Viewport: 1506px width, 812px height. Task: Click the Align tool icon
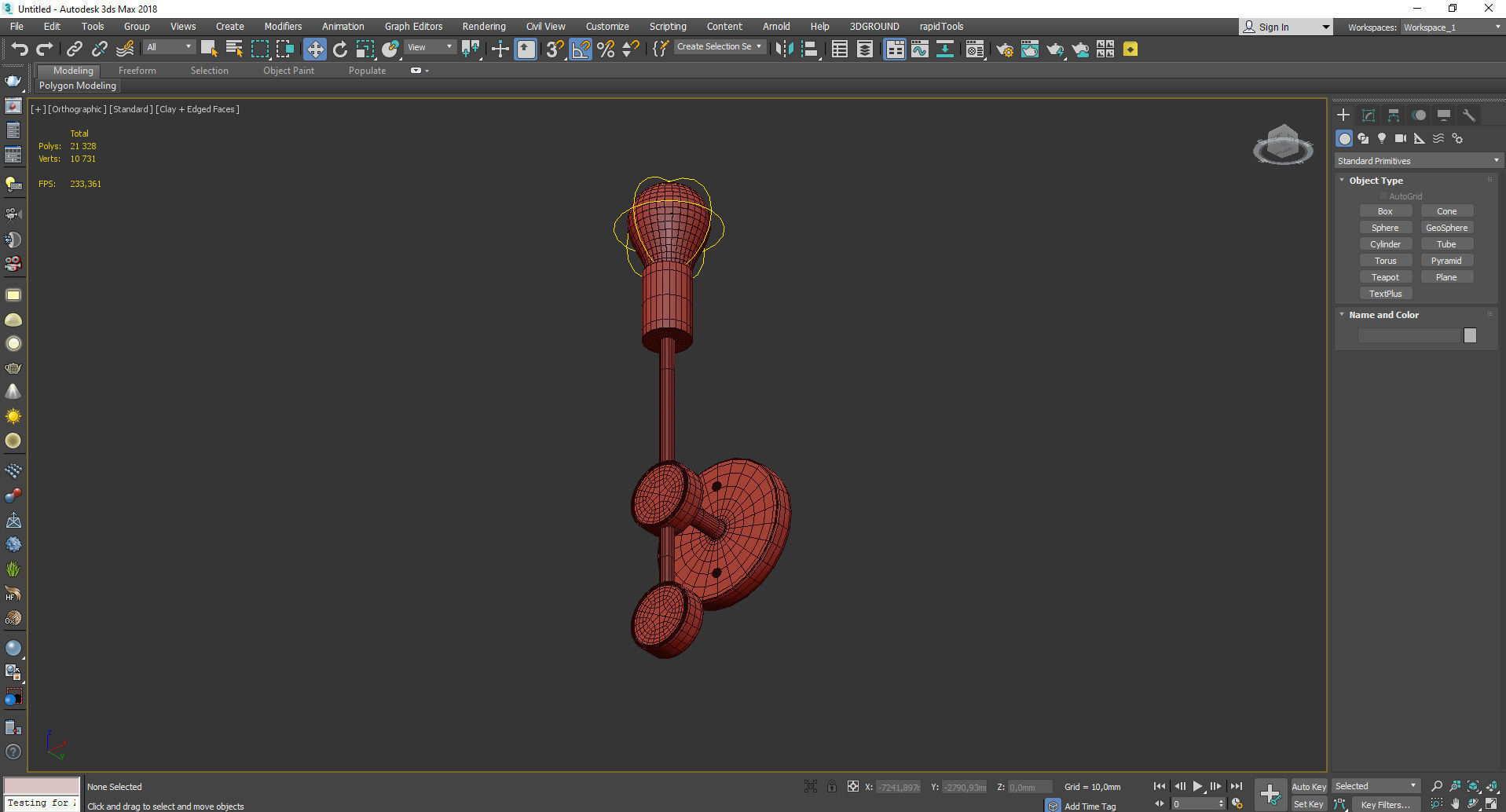[810, 49]
